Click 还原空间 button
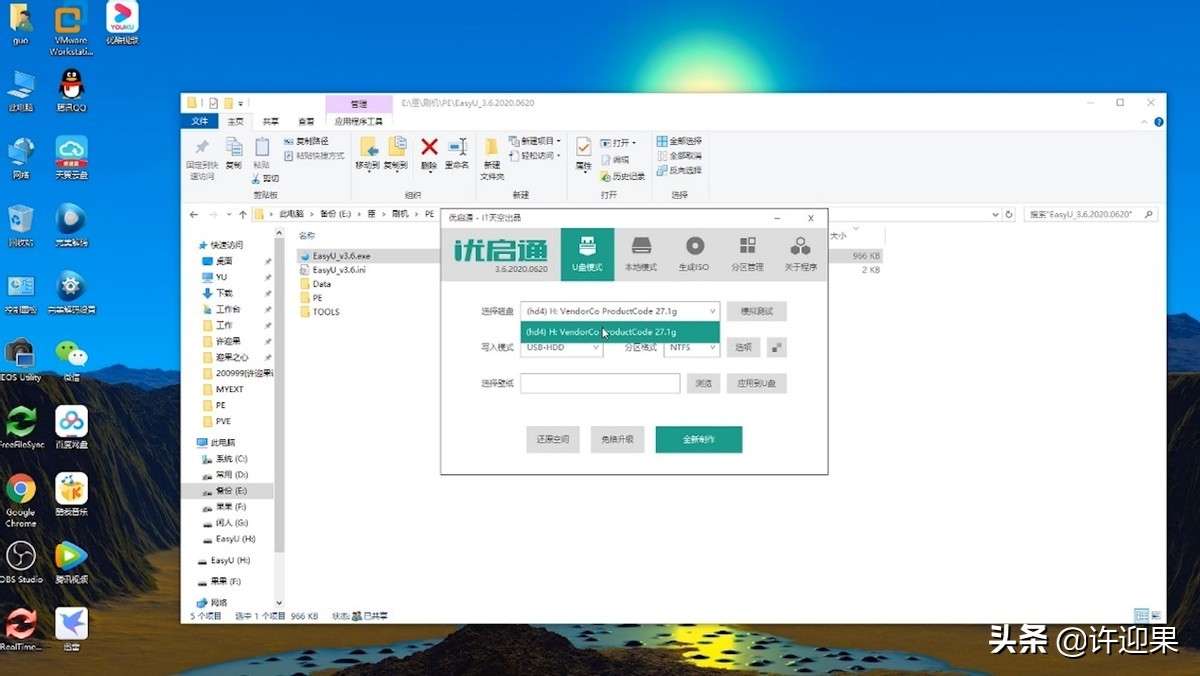Screen dimensions: 1200x676 pyautogui.click(x=553, y=439)
